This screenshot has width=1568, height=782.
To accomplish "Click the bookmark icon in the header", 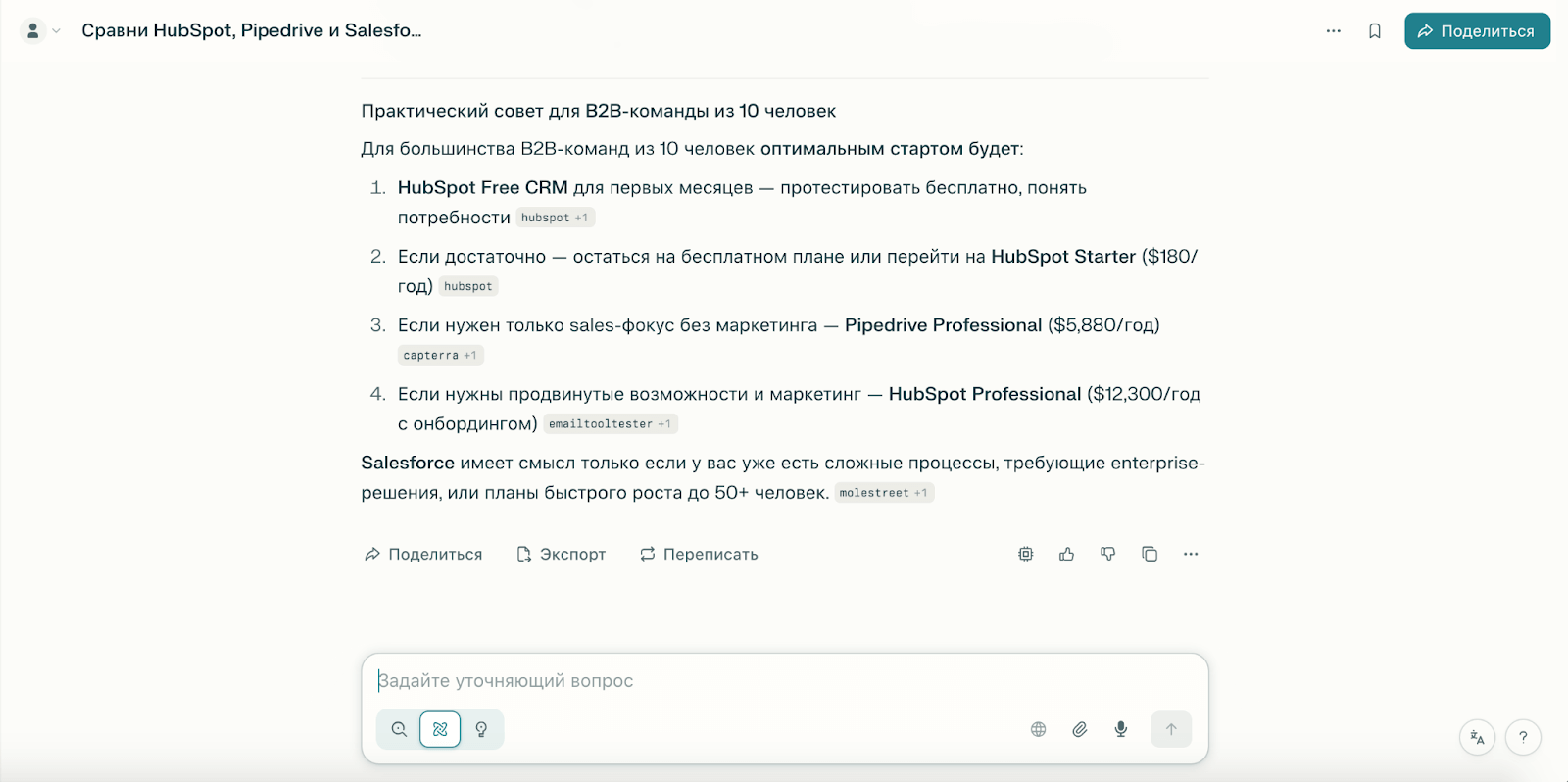I will tap(1375, 31).
